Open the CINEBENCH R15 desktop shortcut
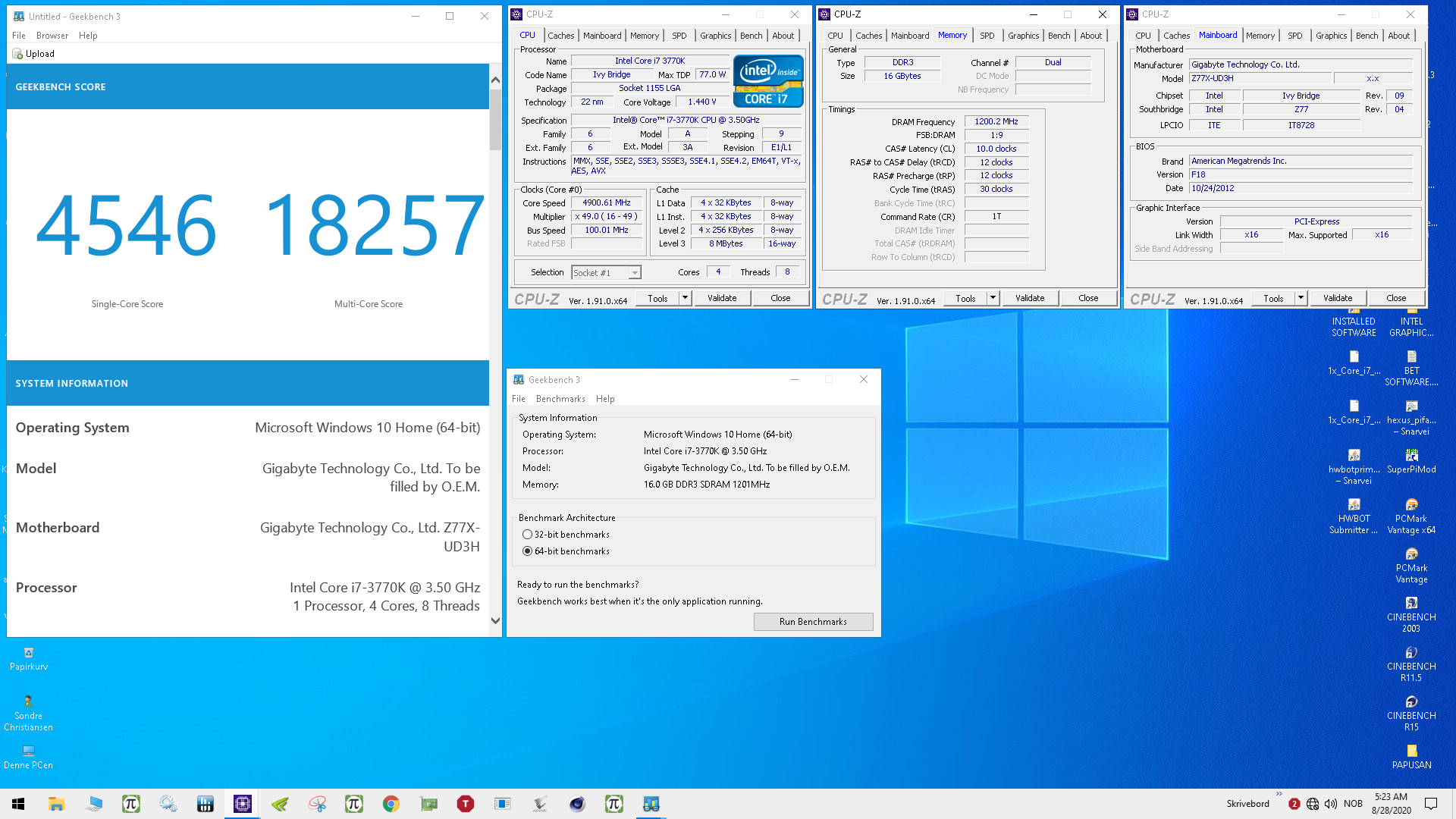 point(1411,713)
